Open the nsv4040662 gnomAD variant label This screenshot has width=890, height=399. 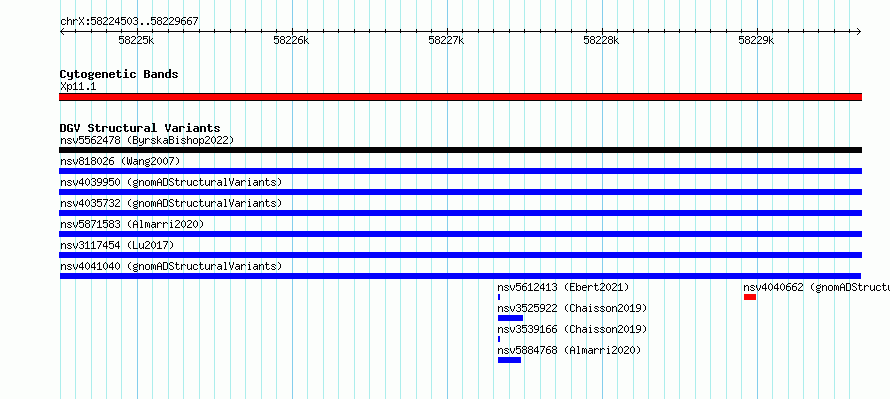tap(816, 287)
